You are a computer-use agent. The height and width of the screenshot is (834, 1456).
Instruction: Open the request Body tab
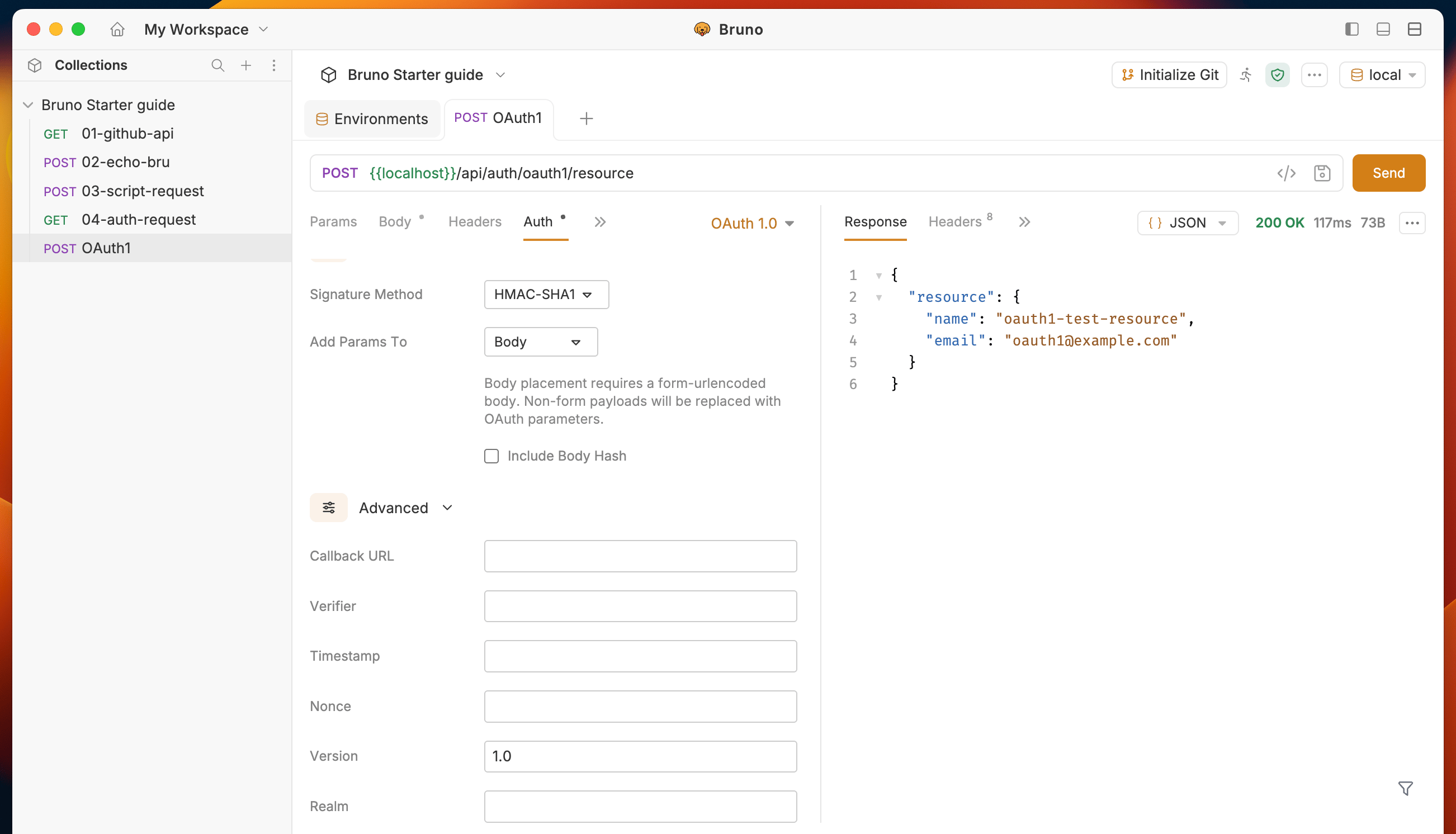pyautogui.click(x=395, y=222)
